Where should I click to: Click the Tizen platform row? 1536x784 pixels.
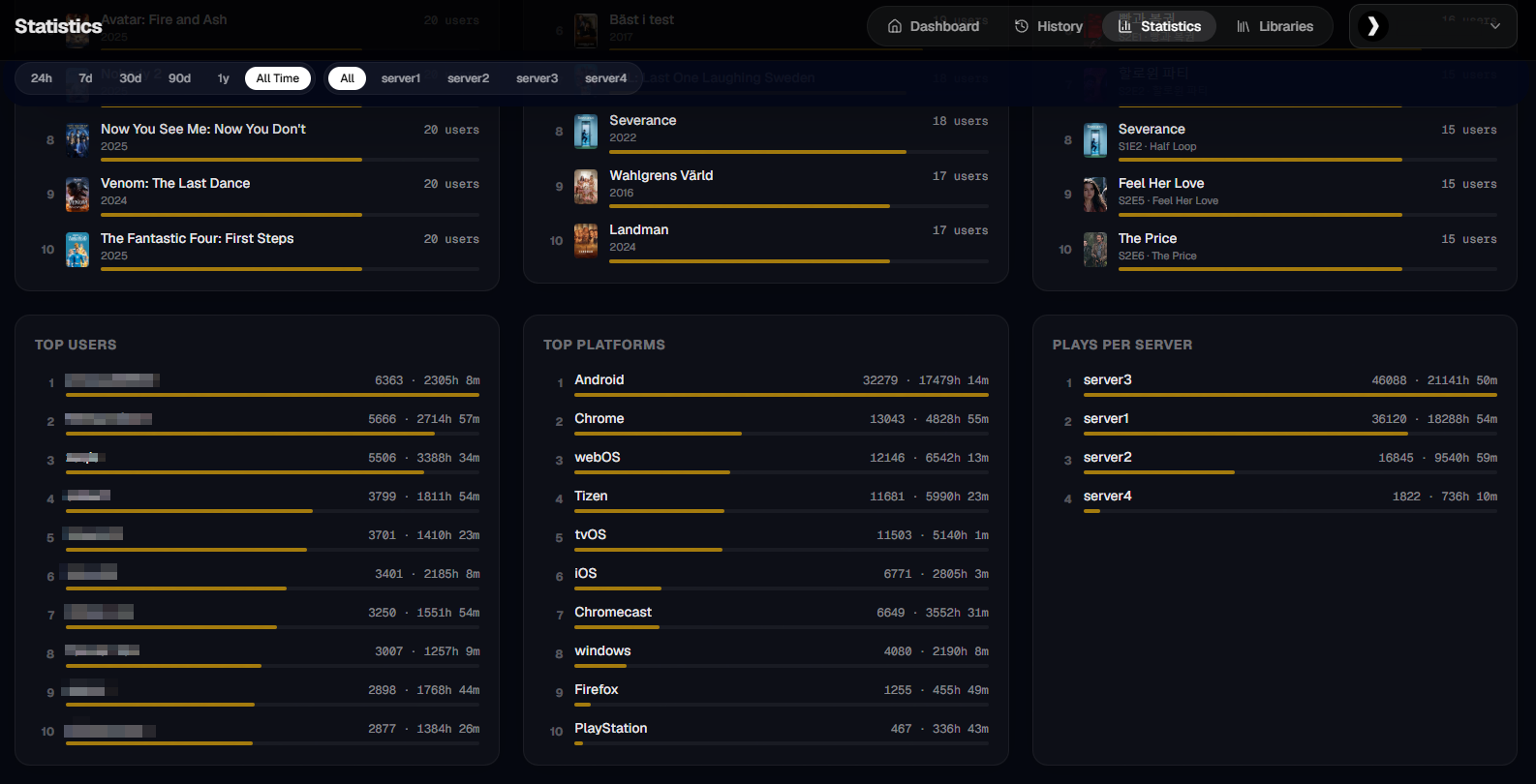pos(766,499)
